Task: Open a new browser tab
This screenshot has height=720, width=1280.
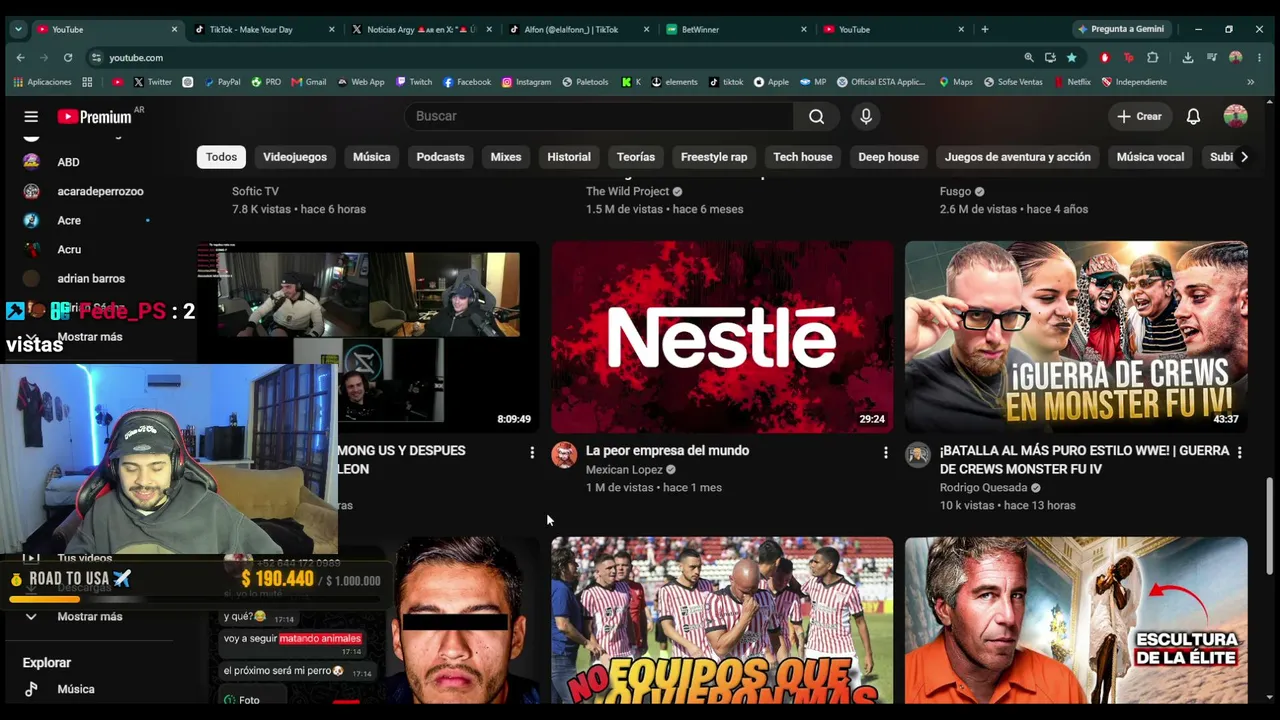Action: coord(985,30)
